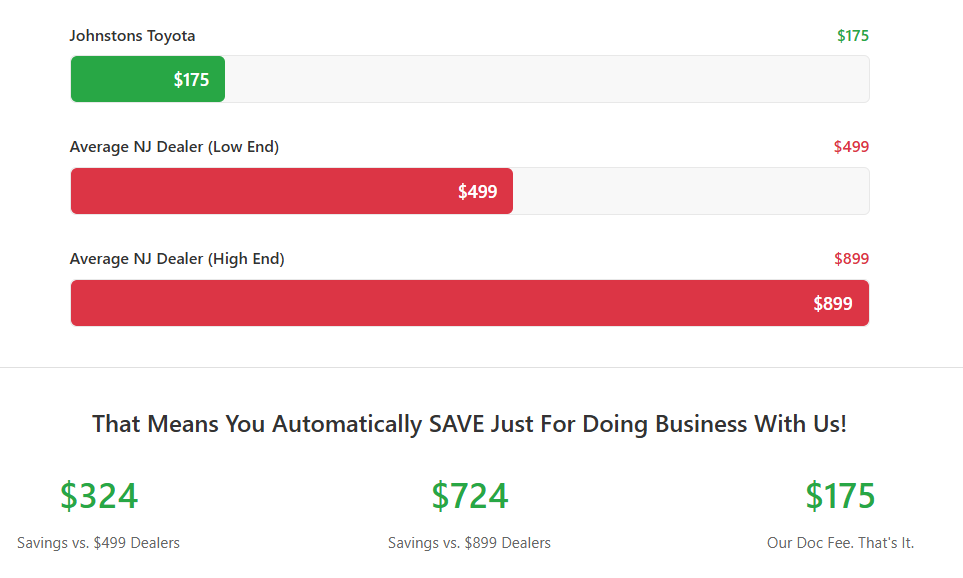Click the white $899 text inside red bar
The width and height of the screenshot is (963, 578).
coord(832,304)
